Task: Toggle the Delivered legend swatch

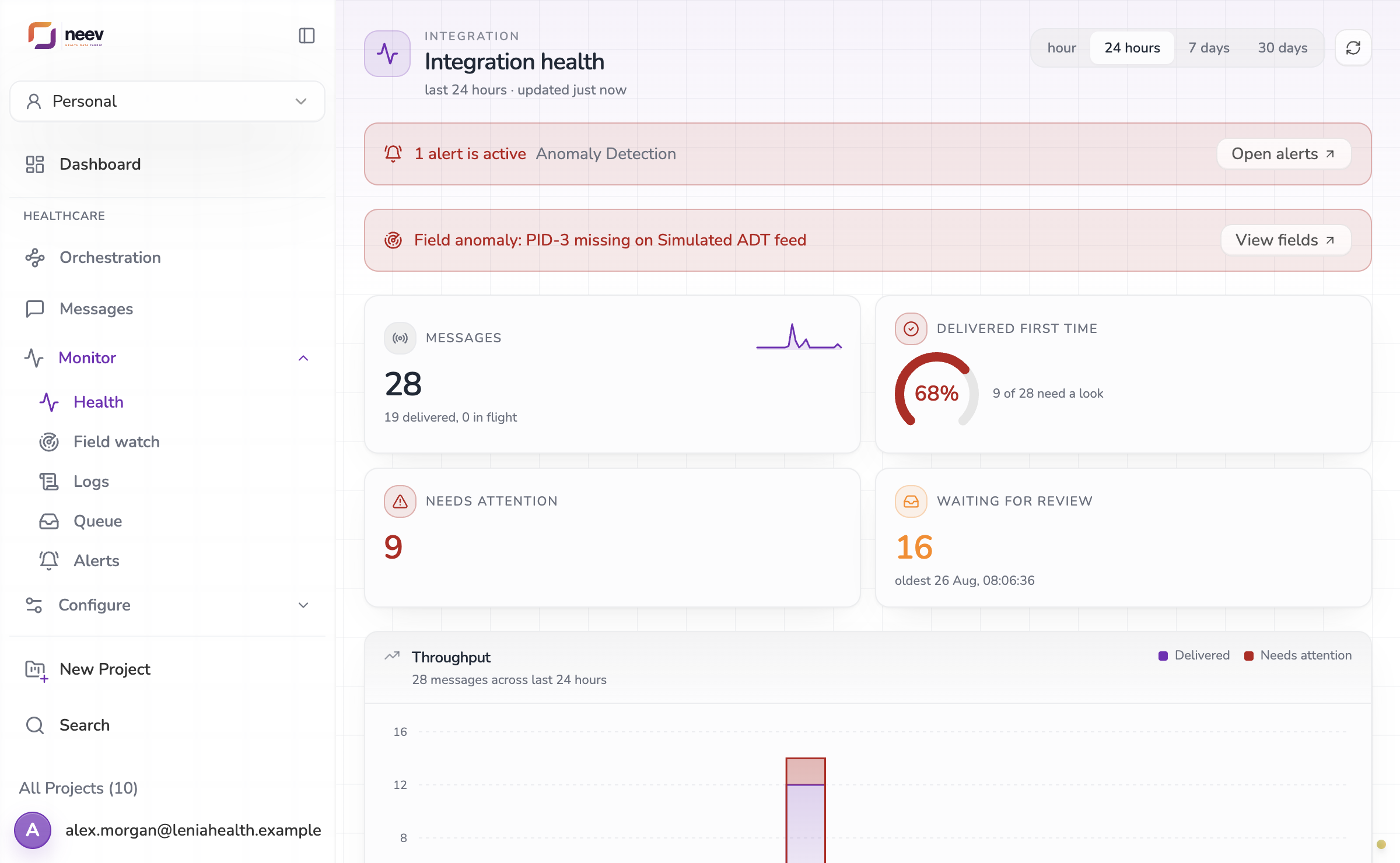Action: click(x=1163, y=656)
